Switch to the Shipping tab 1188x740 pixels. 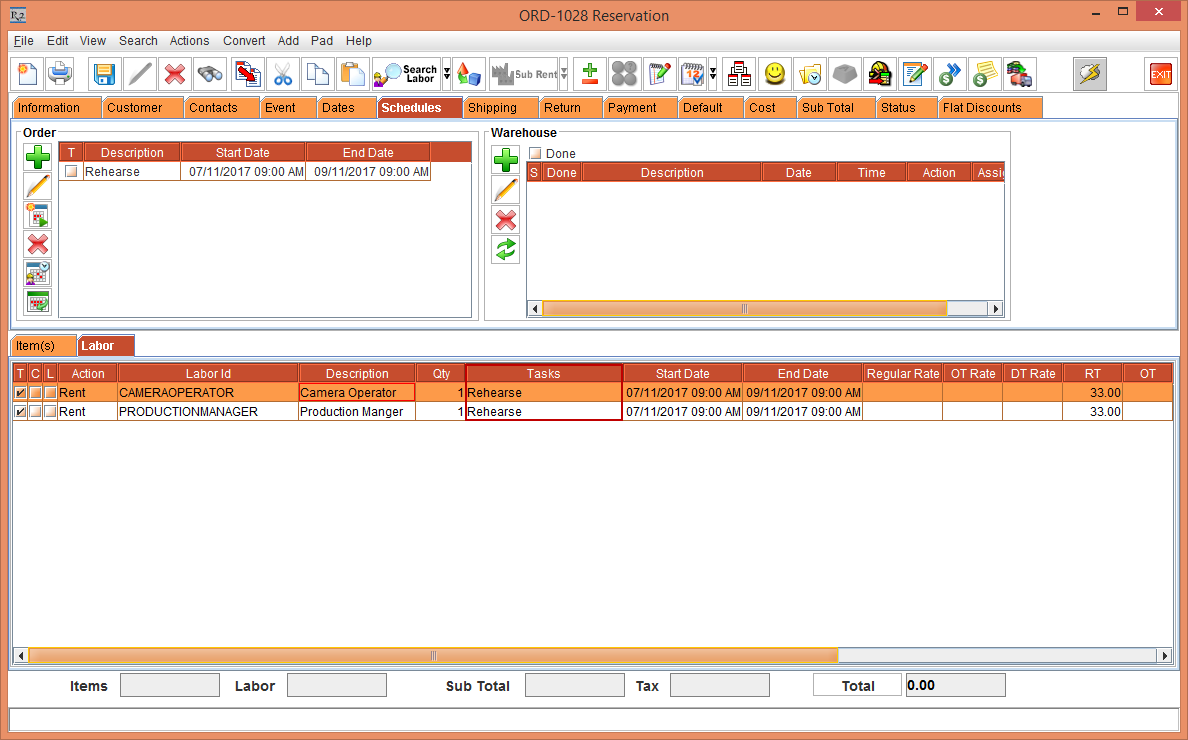click(499, 108)
